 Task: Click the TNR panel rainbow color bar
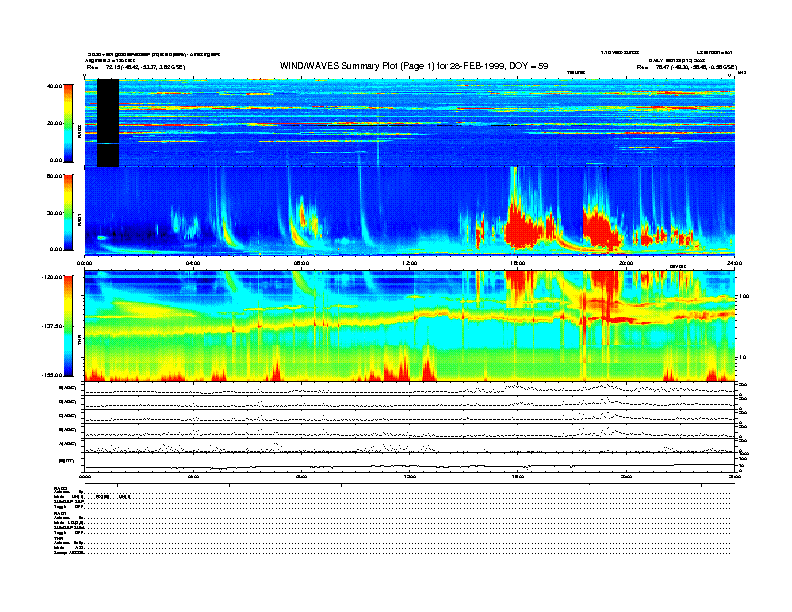[x=68, y=326]
